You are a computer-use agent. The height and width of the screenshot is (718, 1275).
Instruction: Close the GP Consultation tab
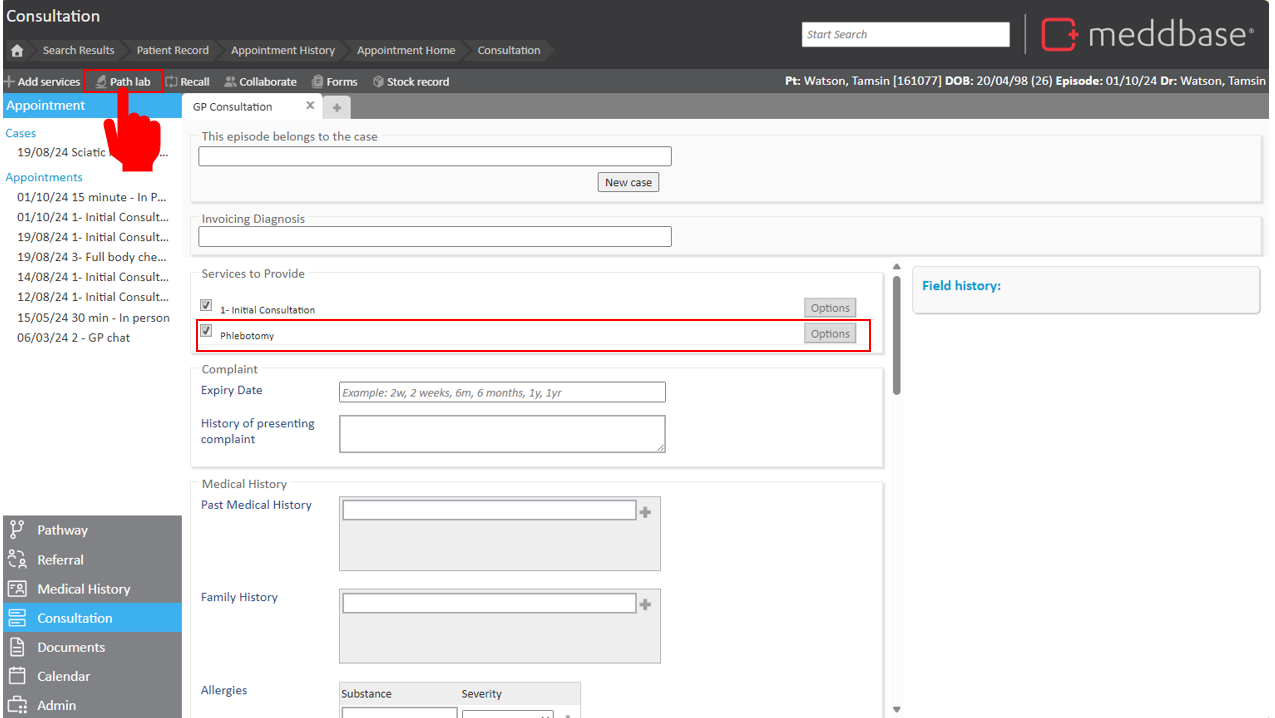(310, 106)
